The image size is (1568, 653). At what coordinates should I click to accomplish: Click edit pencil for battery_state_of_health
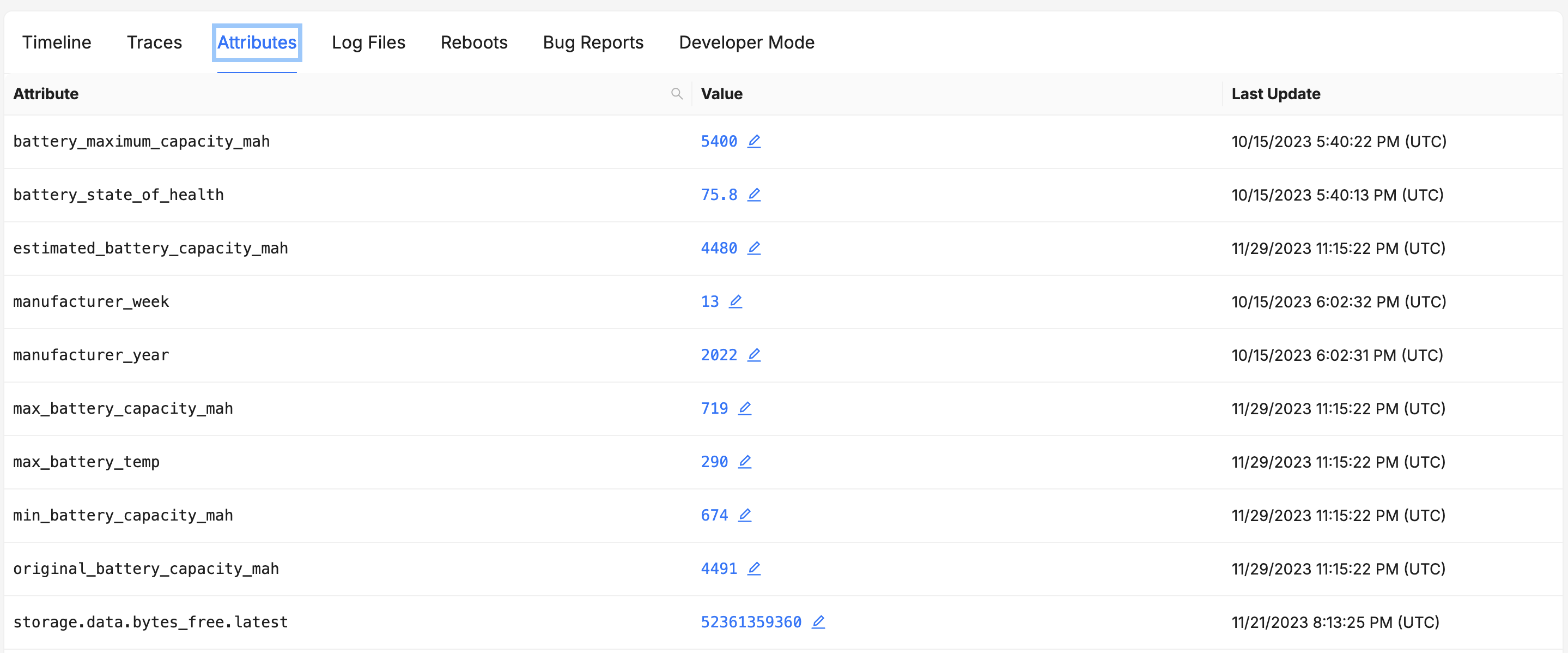coord(753,195)
